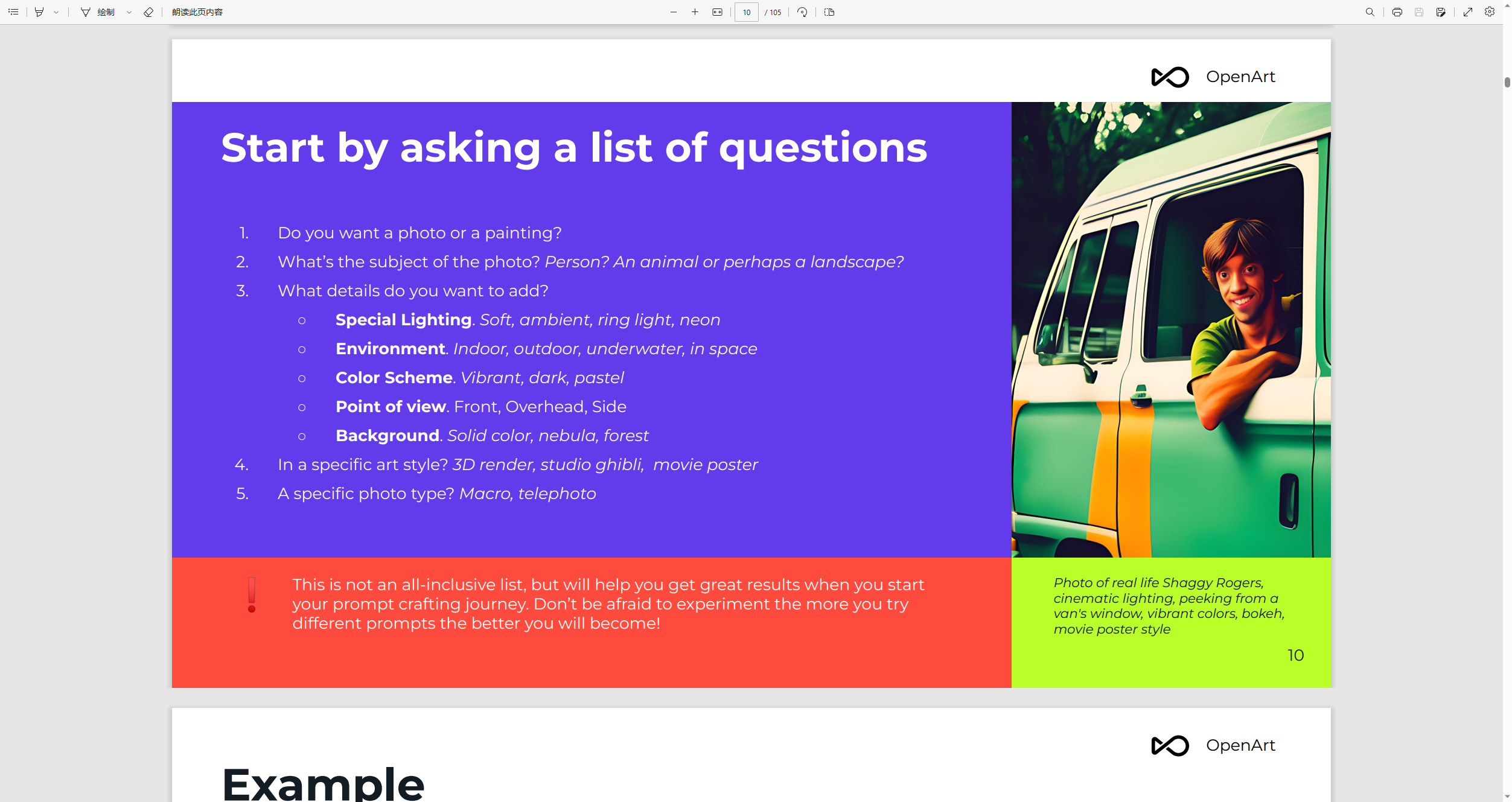Click the Save As icon with pencil
This screenshot has height=802, width=1512.
(x=1441, y=12)
